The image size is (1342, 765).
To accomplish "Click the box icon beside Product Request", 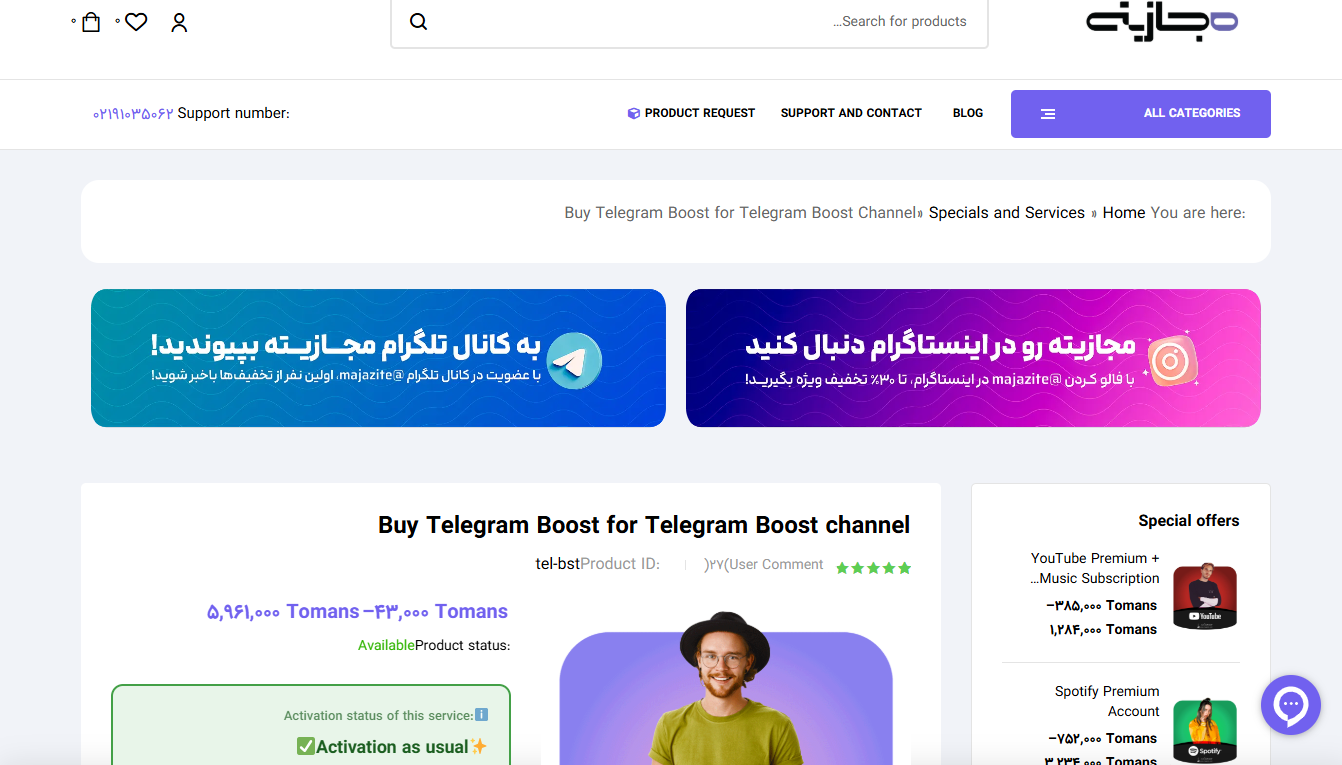I will click(x=633, y=113).
